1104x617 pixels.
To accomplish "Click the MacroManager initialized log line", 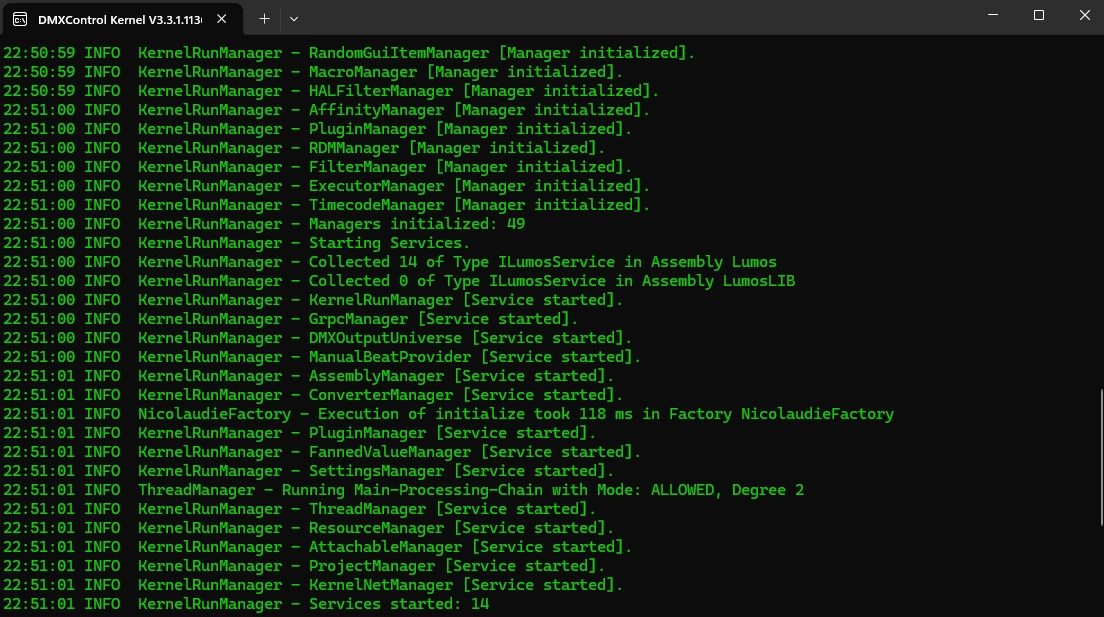I will (x=313, y=72).
